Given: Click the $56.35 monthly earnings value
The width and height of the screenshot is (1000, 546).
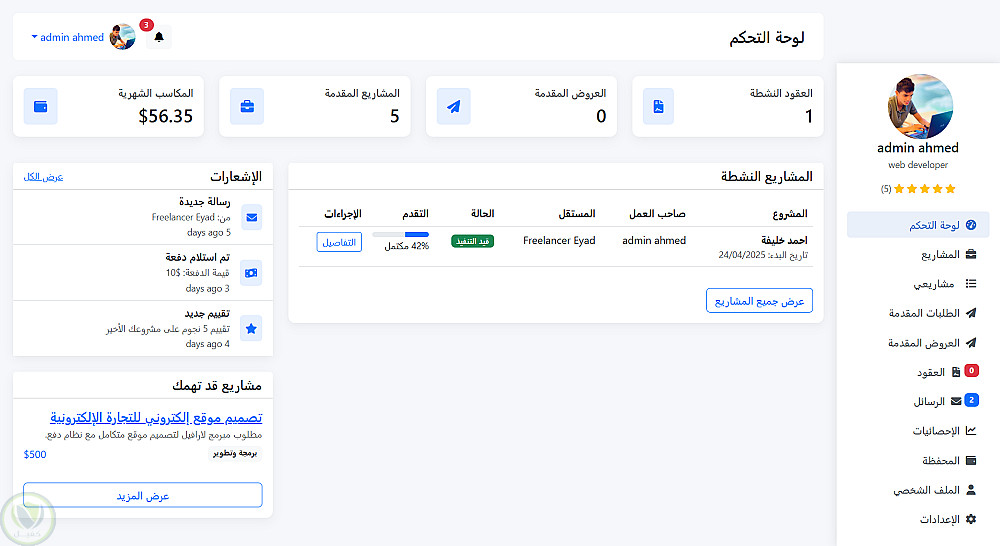Looking at the screenshot, I should click(166, 116).
